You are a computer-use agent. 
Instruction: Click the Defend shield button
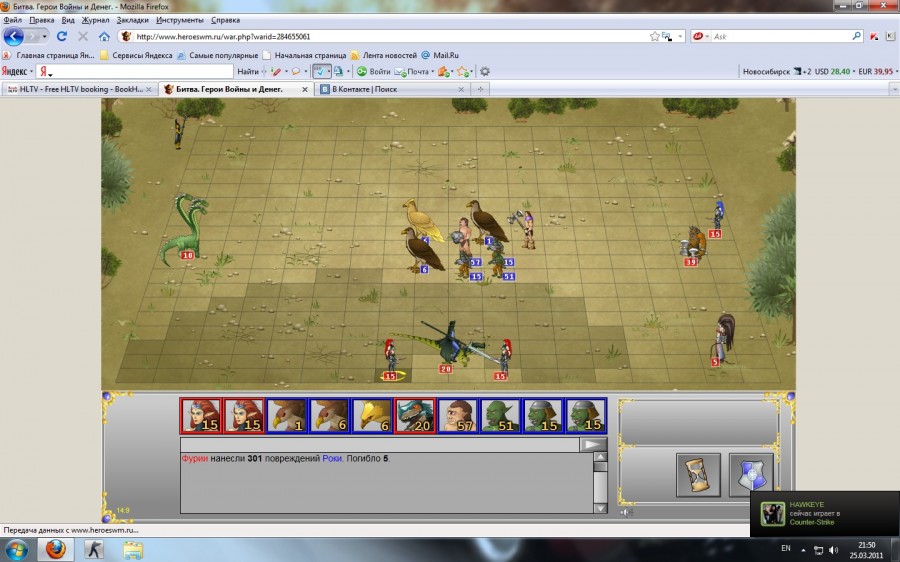(x=751, y=475)
